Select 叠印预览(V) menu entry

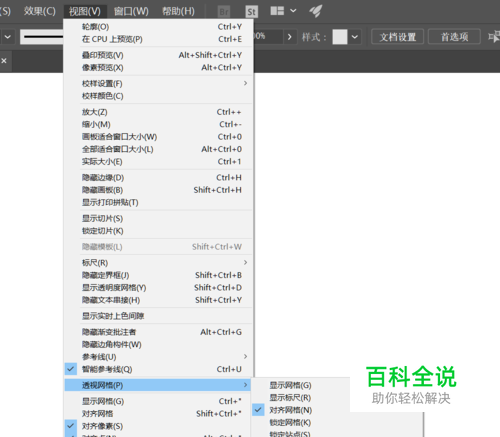click(158, 55)
